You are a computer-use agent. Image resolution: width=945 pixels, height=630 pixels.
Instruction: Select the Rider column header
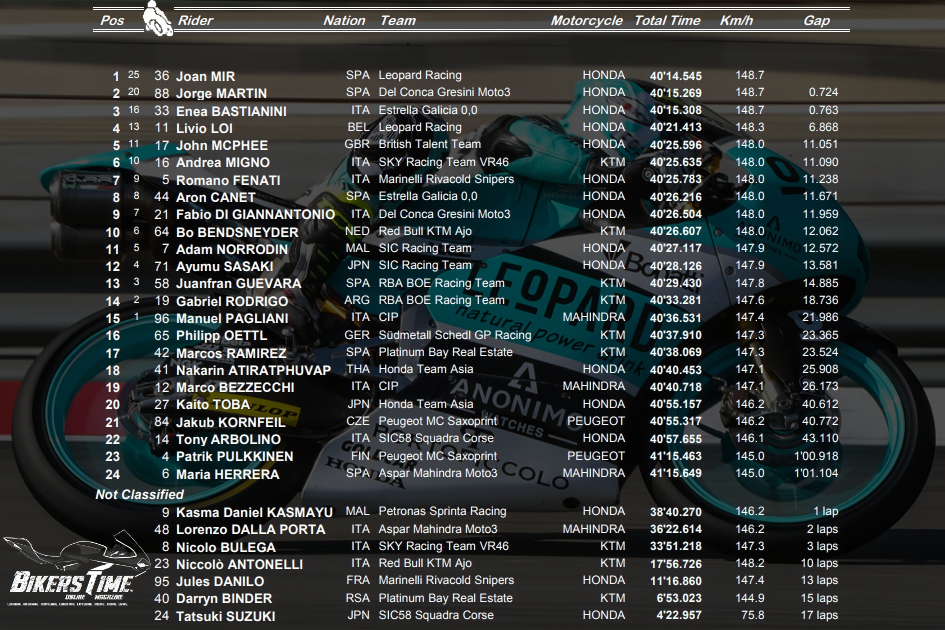coord(195,20)
